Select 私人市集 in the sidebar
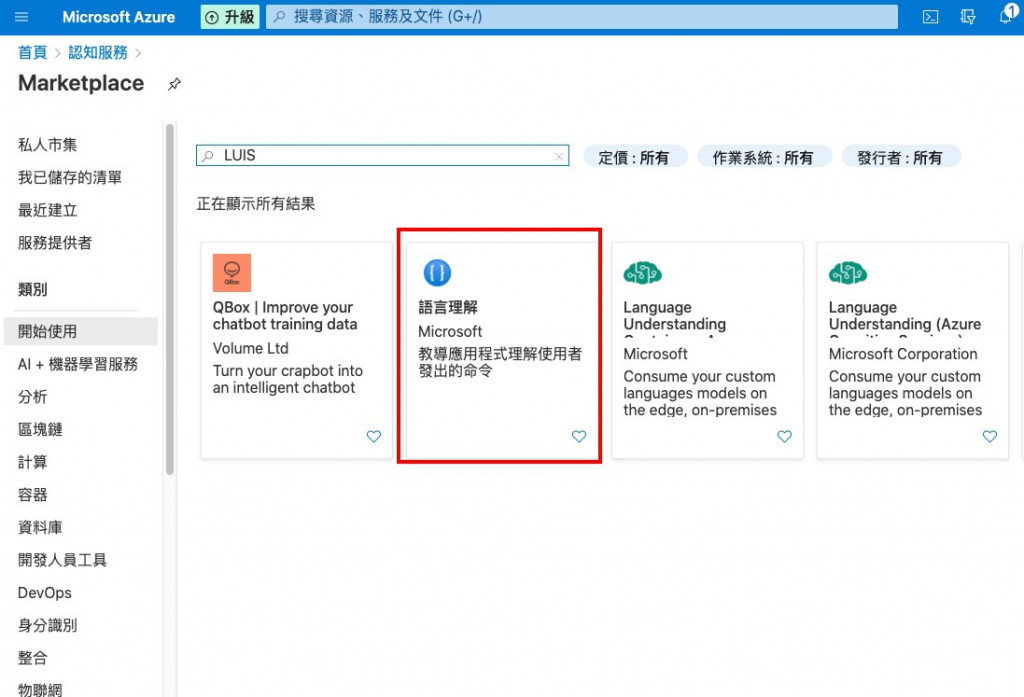Image resolution: width=1024 pixels, height=697 pixels. point(48,144)
